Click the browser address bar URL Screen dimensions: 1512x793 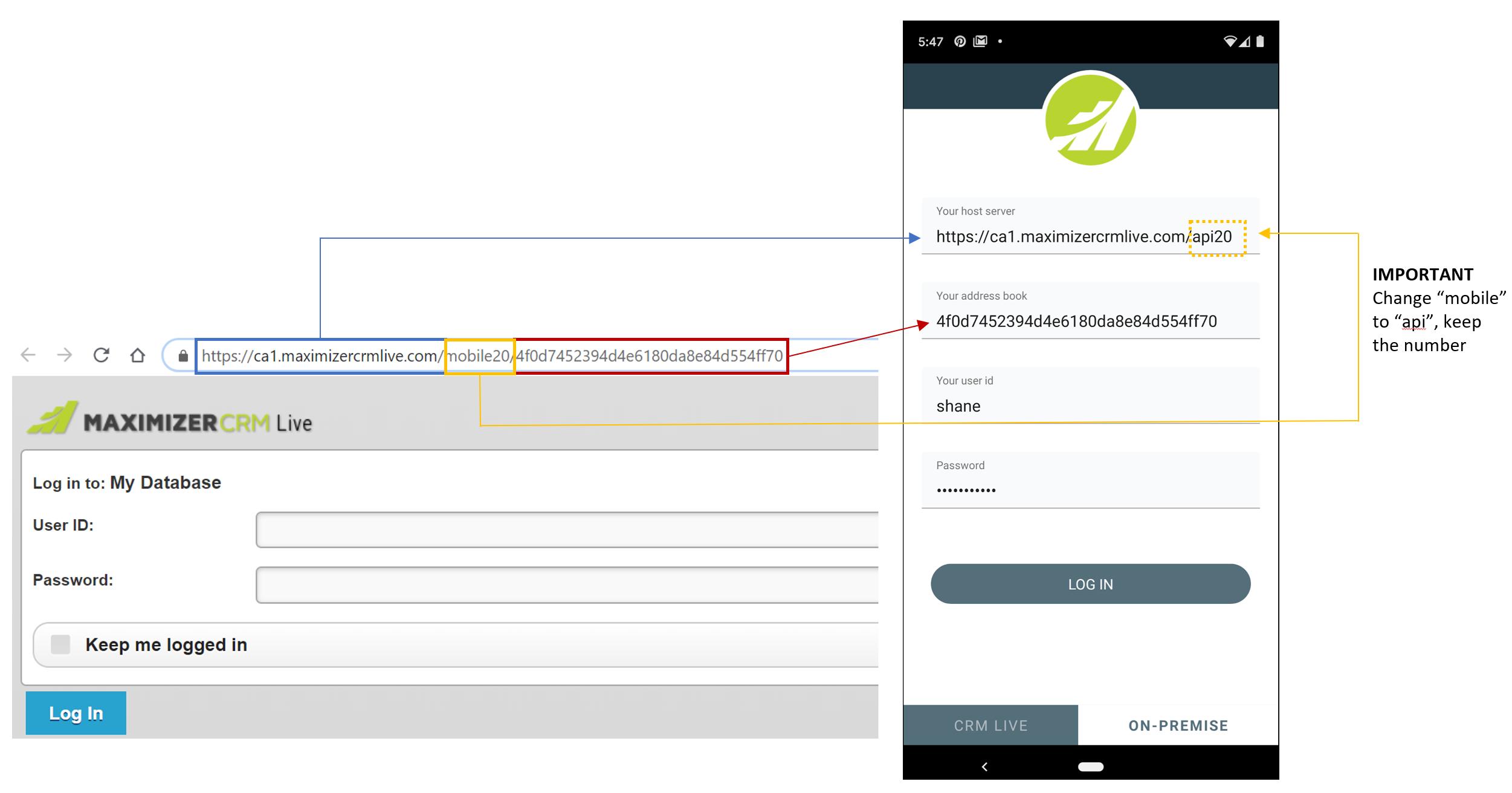[492, 356]
